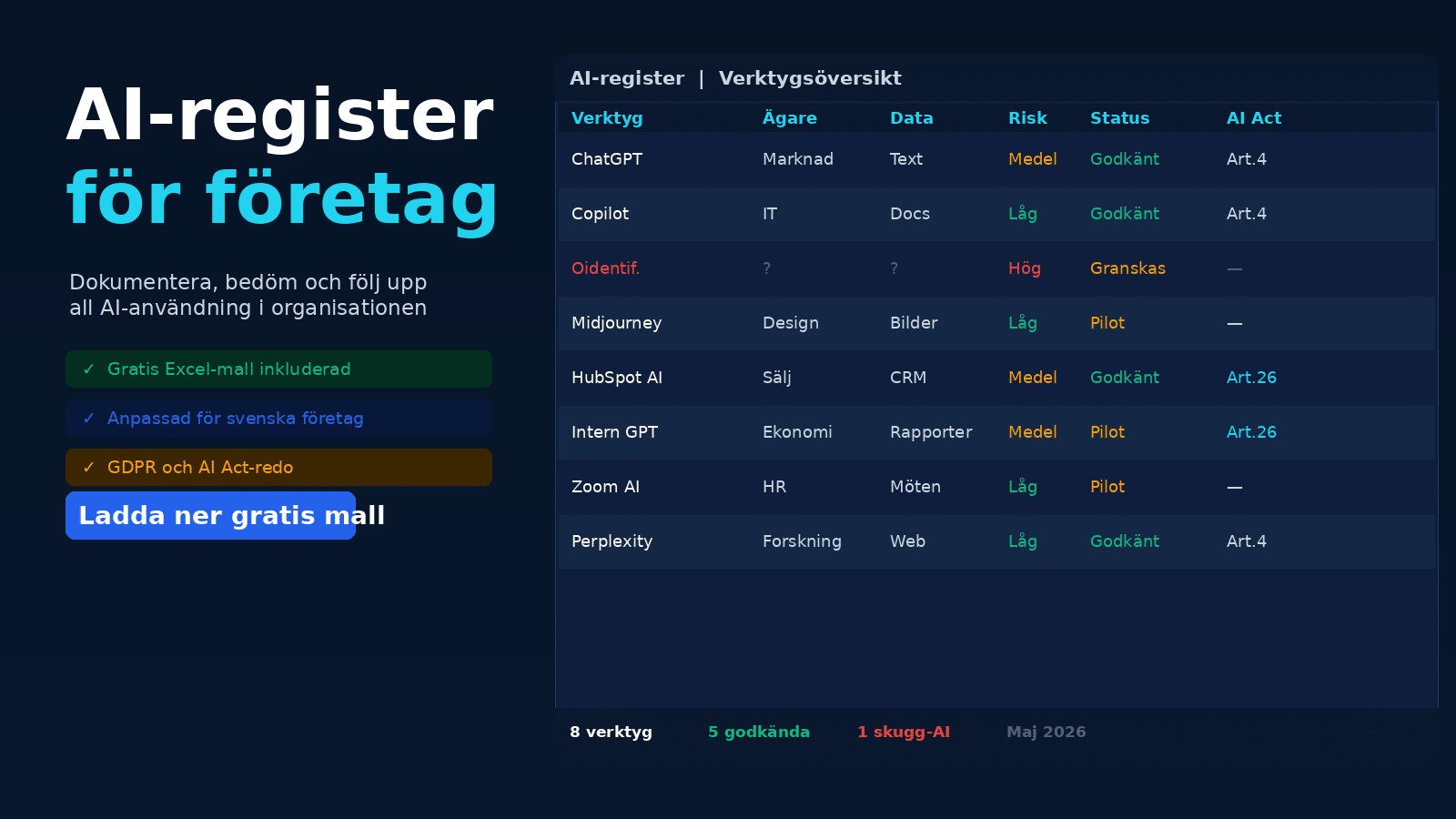Select the Midjourney row name
This screenshot has width=1456, height=819.
[616, 323]
